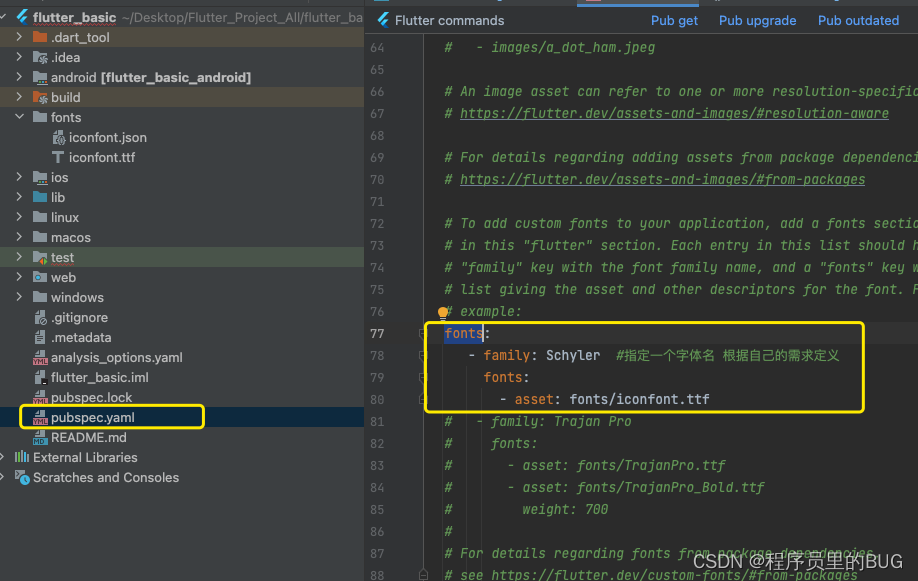Click the pubspec.yaml YML icon
The height and width of the screenshot is (581, 918).
[40, 418]
